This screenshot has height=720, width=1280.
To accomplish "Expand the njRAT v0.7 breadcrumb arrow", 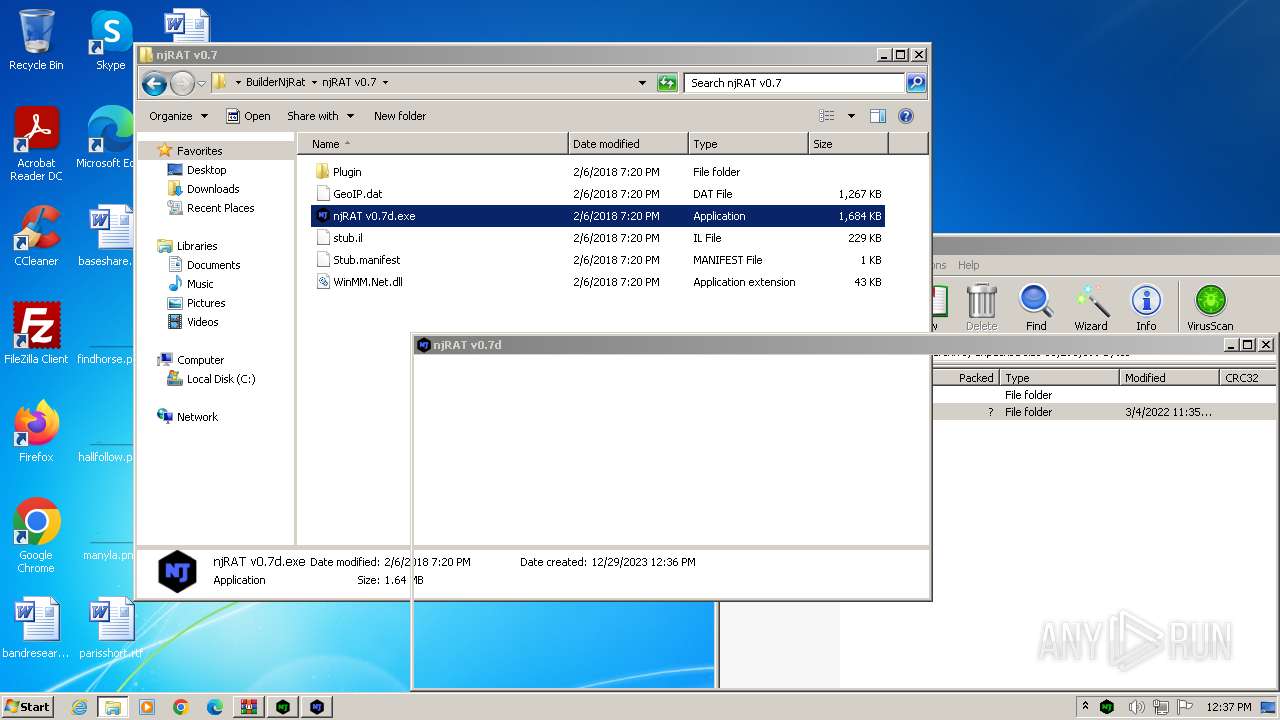I will 385,83.
